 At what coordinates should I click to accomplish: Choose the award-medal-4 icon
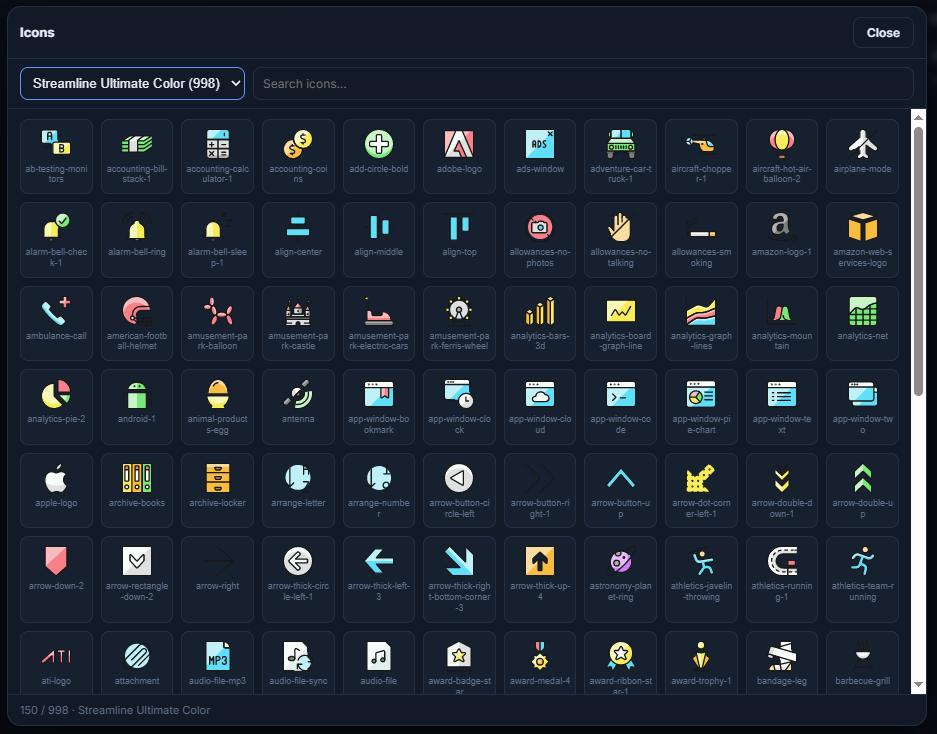click(540, 662)
